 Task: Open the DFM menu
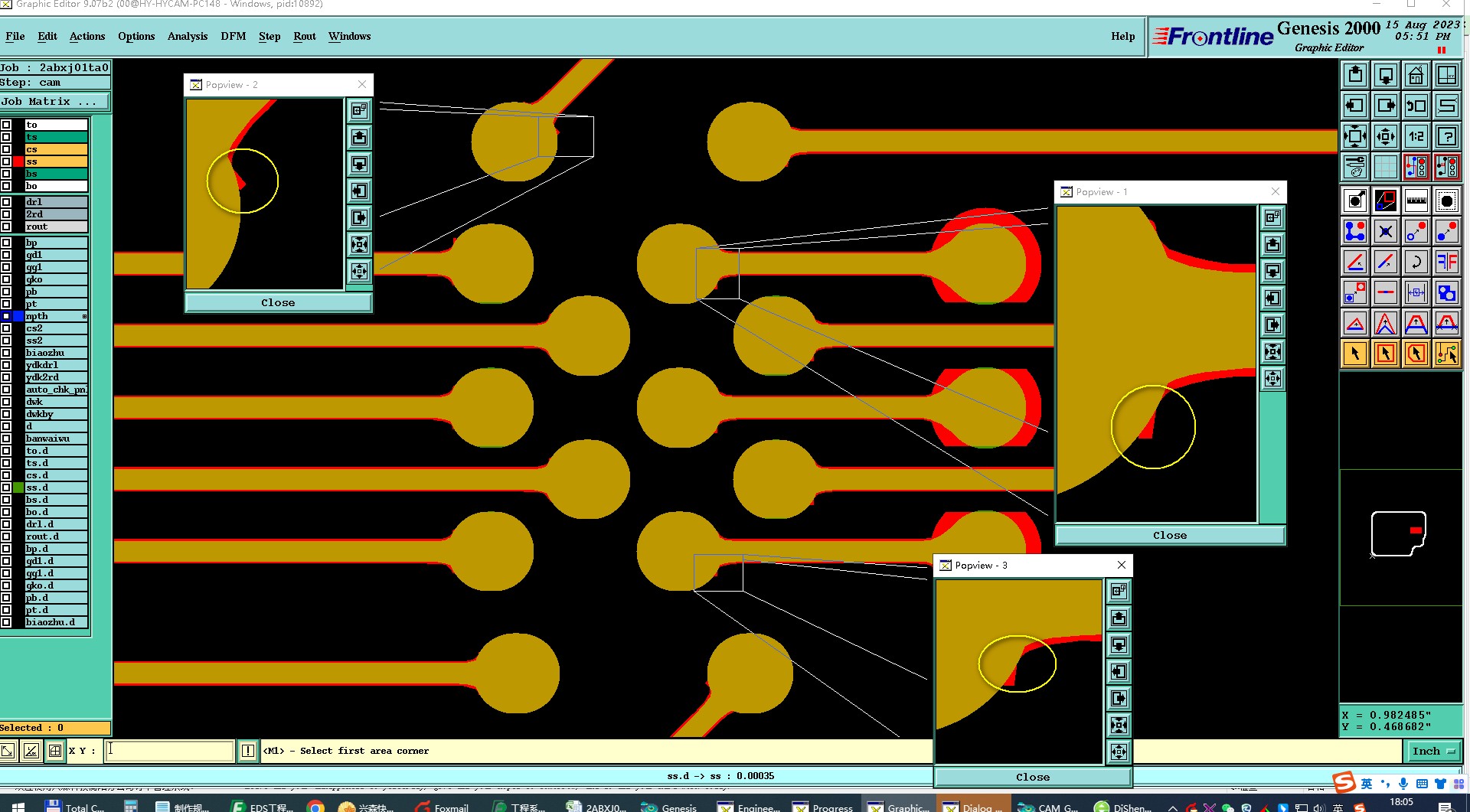234,36
